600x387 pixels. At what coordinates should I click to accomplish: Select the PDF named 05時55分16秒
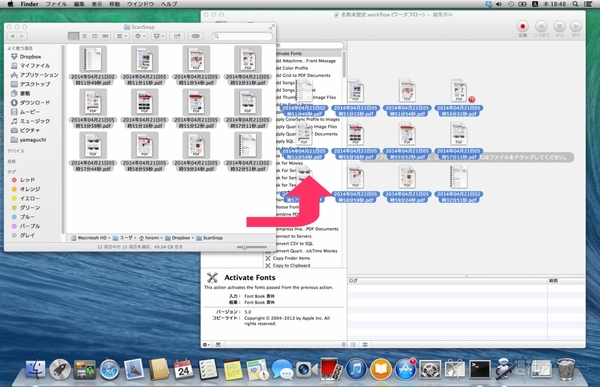pos(145,109)
